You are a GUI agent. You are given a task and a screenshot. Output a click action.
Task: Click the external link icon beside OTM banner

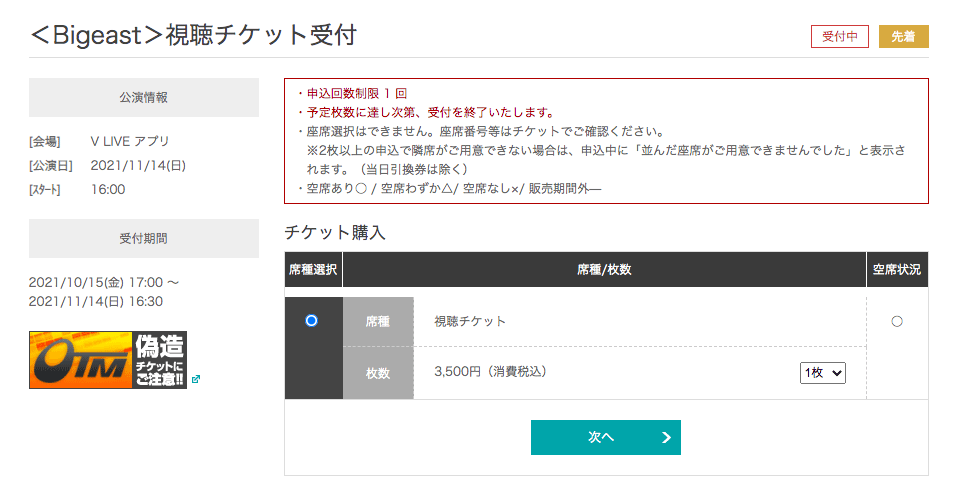click(196, 379)
